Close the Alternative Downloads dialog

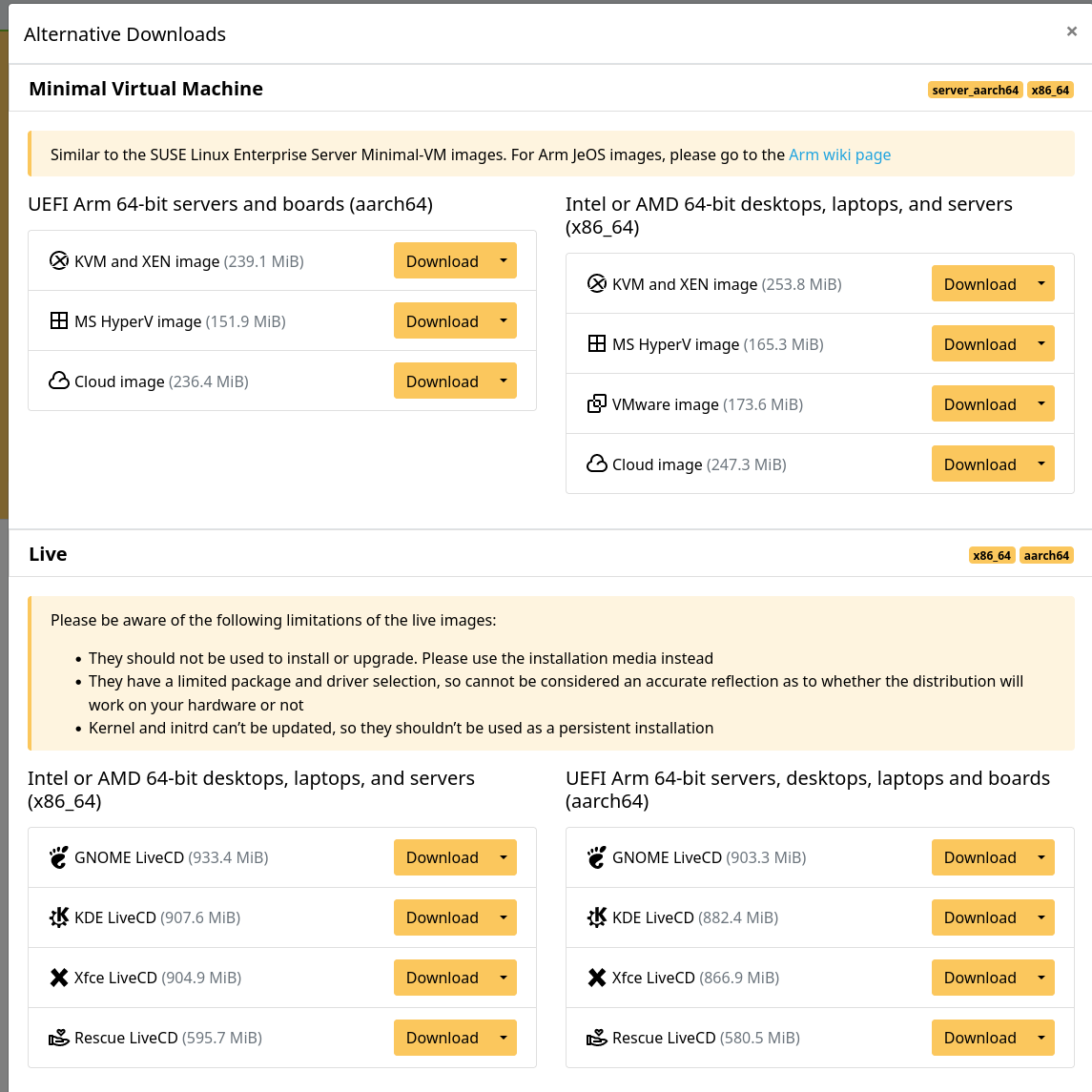point(1072,31)
